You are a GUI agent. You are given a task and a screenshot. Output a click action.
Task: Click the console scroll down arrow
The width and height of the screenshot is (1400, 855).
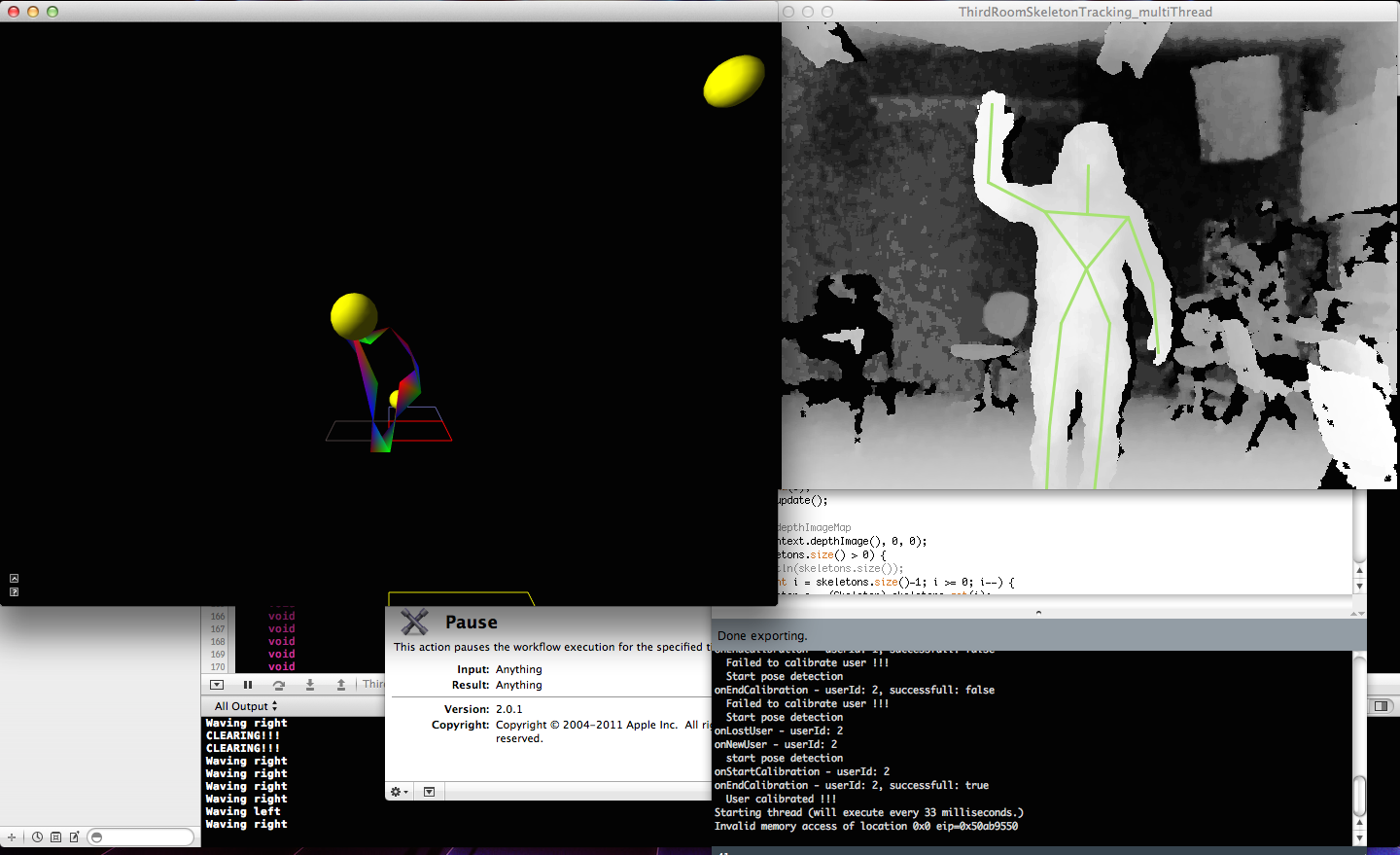(x=1359, y=837)
